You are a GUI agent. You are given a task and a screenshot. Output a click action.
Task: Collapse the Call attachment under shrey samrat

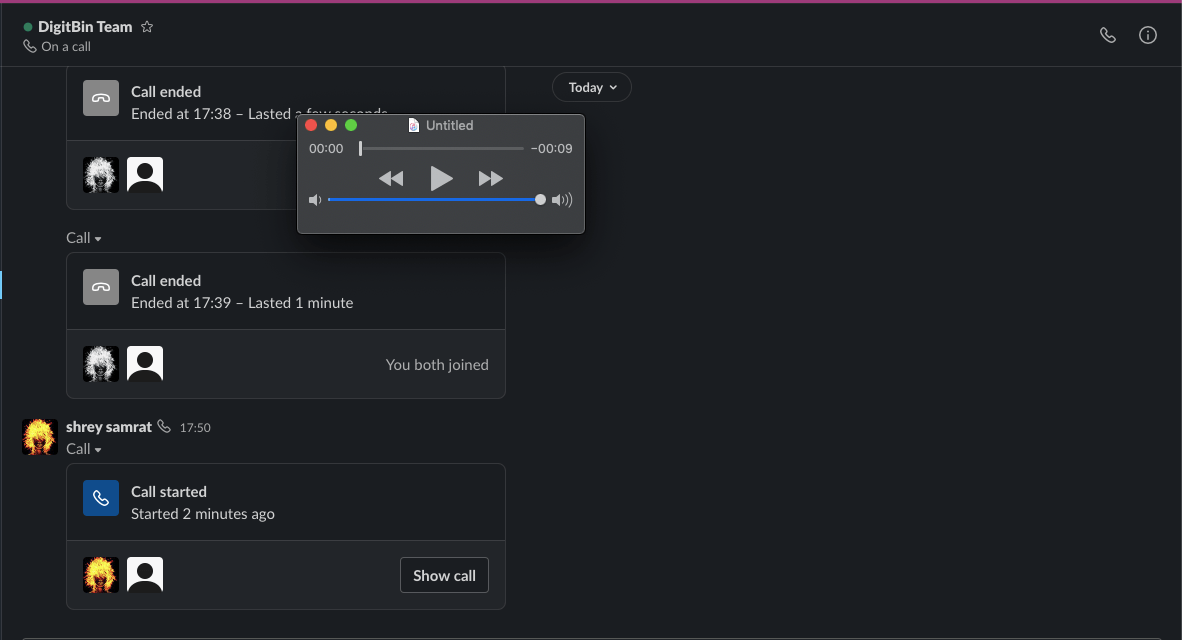coord(84,449)
